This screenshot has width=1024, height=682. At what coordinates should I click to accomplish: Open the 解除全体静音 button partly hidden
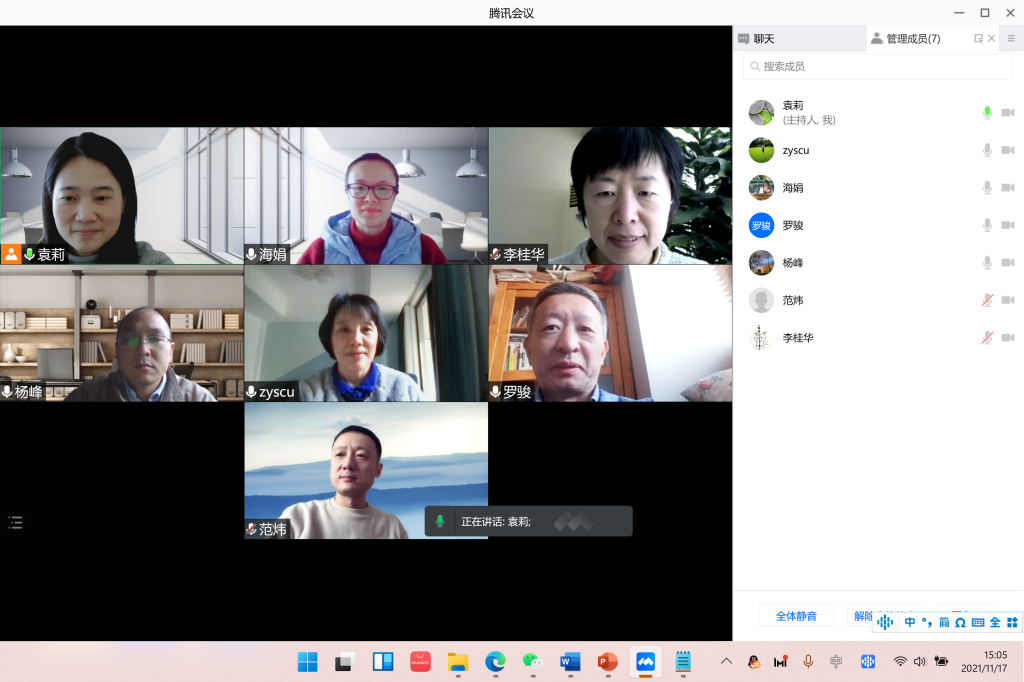click(862, 614)
